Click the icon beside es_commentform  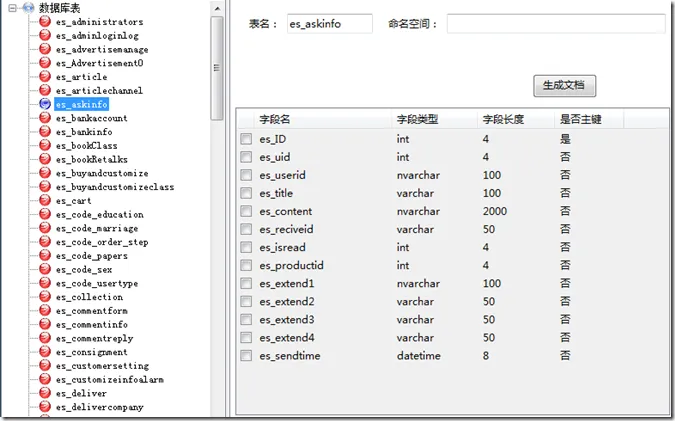[45, 310]
